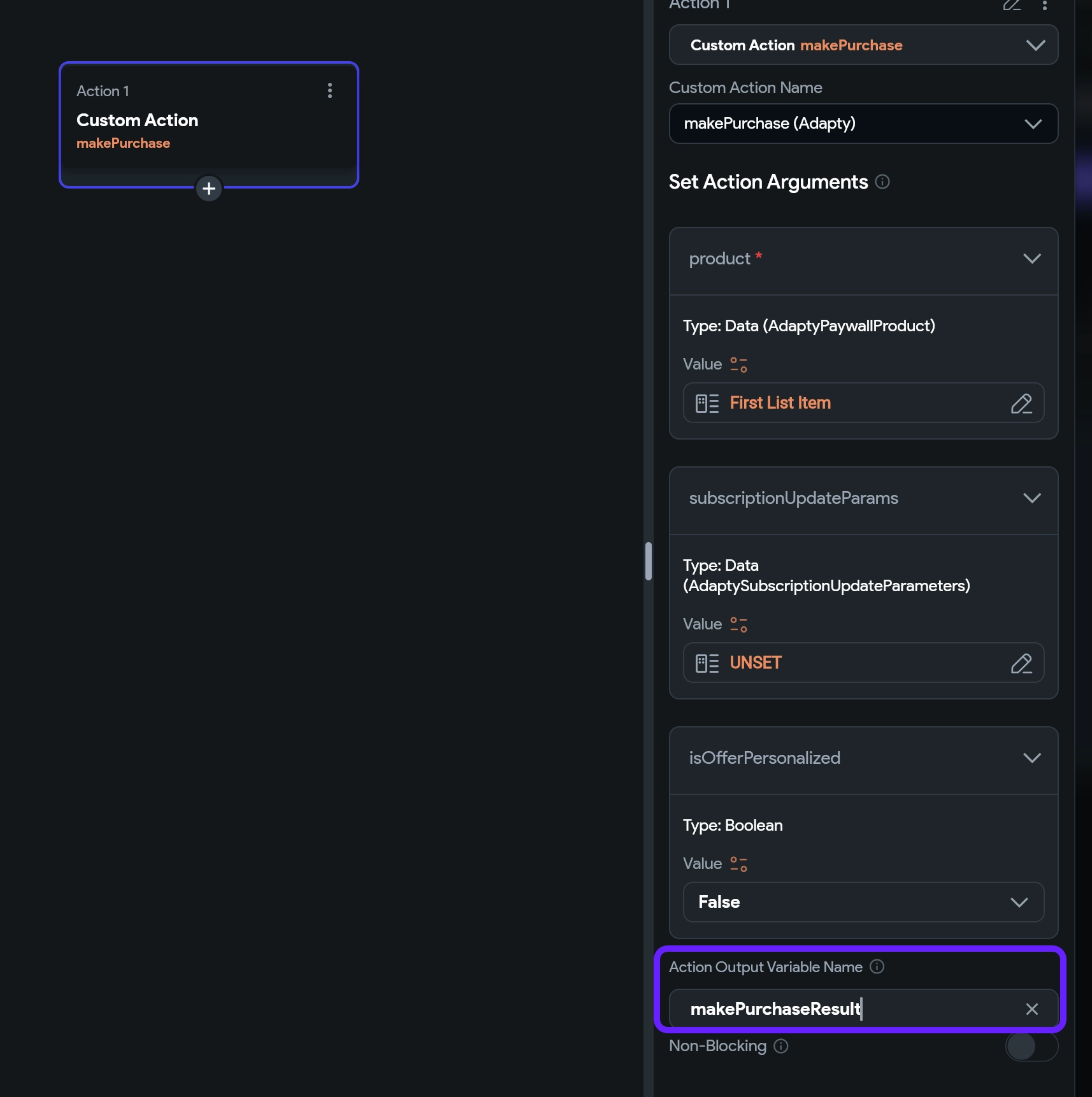Image resolution: width=1092 pixels, height=1097 pixels.
Task: Click the plus button to add action
Action: 209,189
